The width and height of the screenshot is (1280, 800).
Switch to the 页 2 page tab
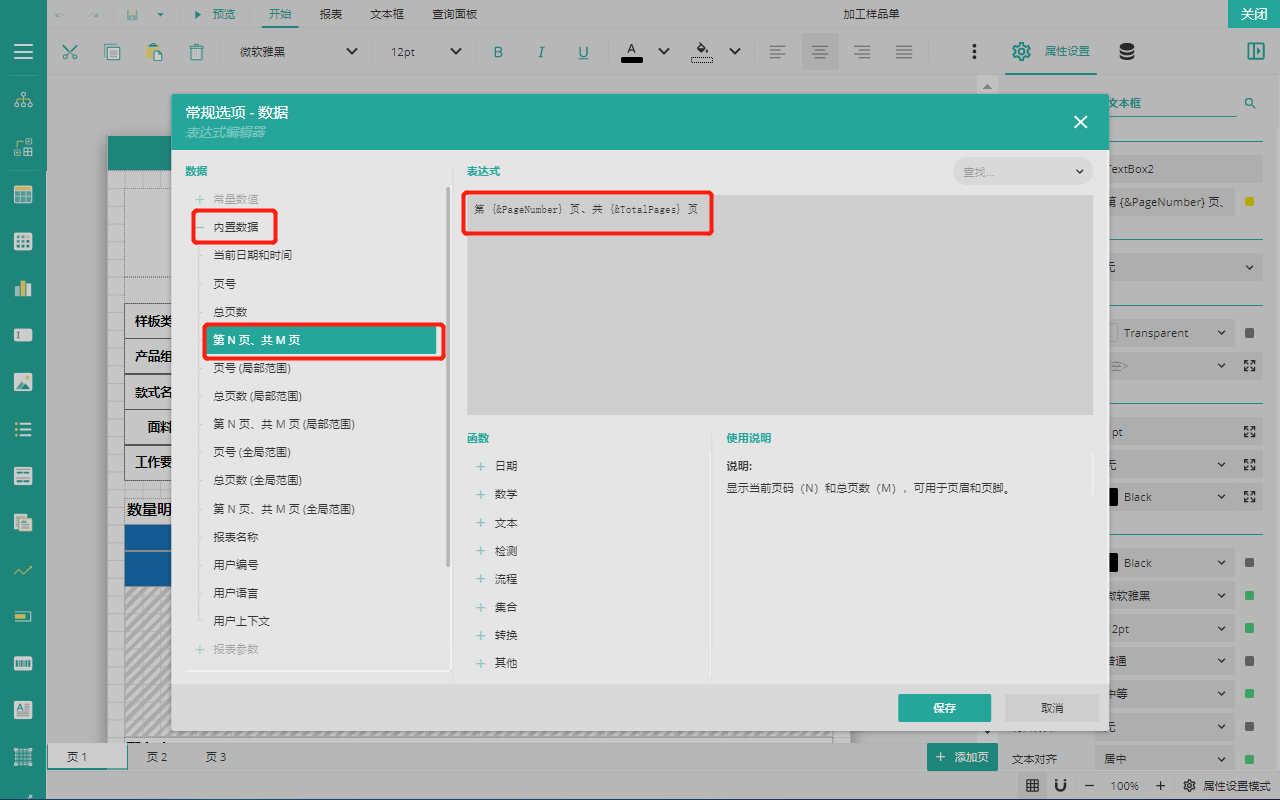click(x=157, y=757)
